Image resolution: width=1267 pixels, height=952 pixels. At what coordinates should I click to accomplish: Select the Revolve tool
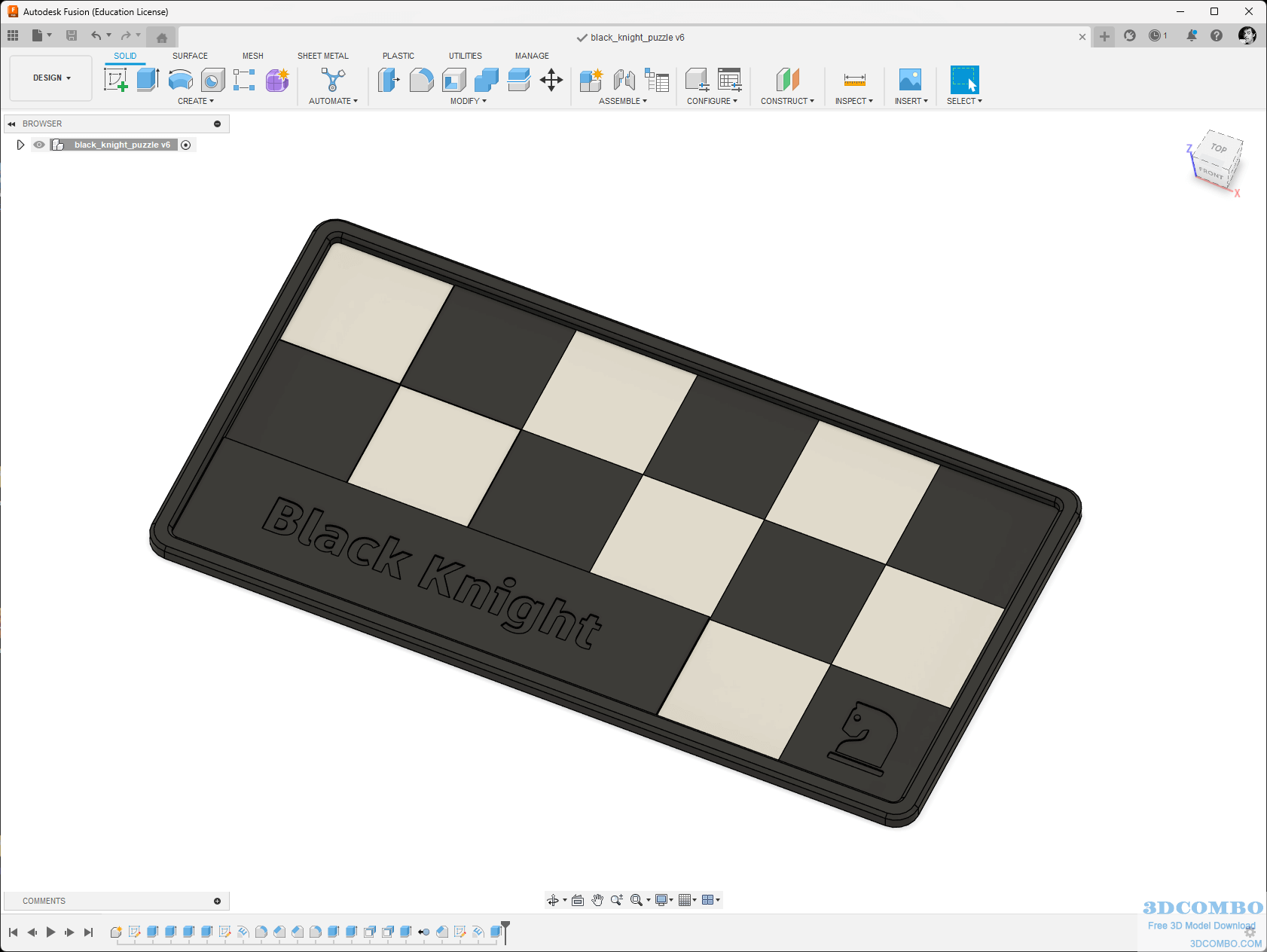181,79
